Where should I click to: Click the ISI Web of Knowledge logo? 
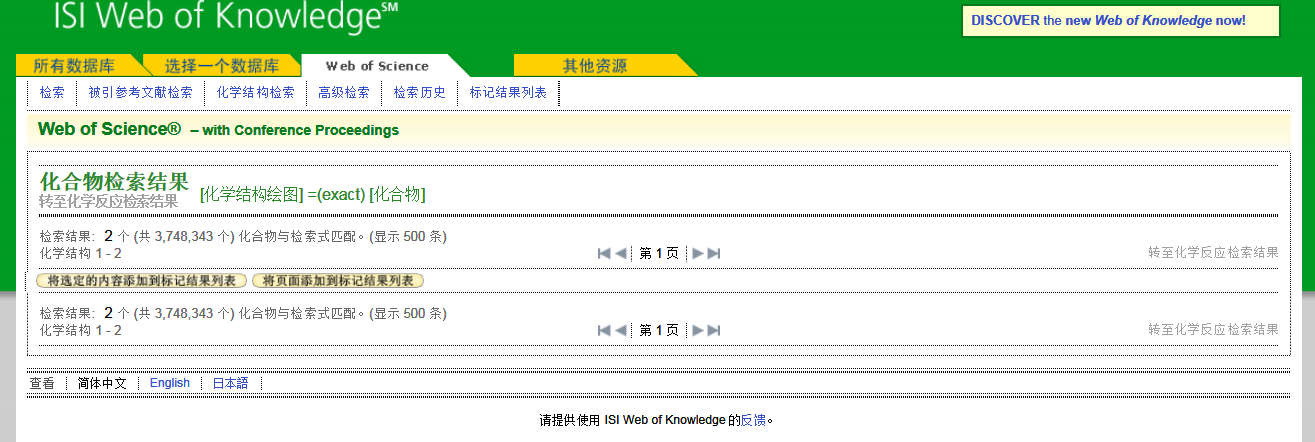tap(226, 17)
